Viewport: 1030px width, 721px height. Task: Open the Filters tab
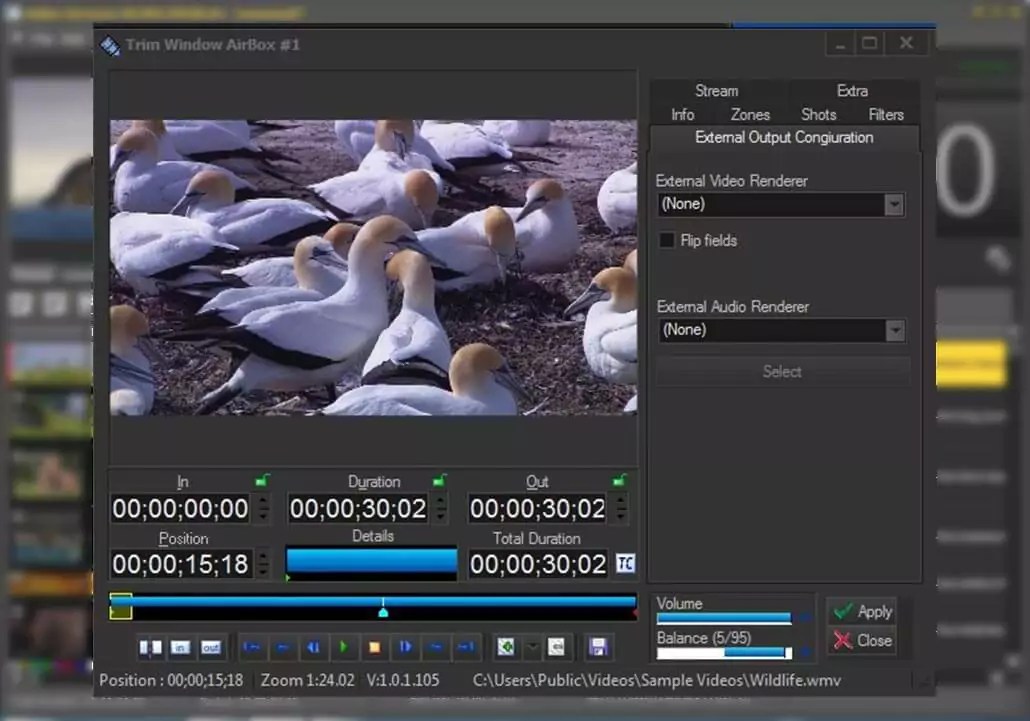(885, 115)
